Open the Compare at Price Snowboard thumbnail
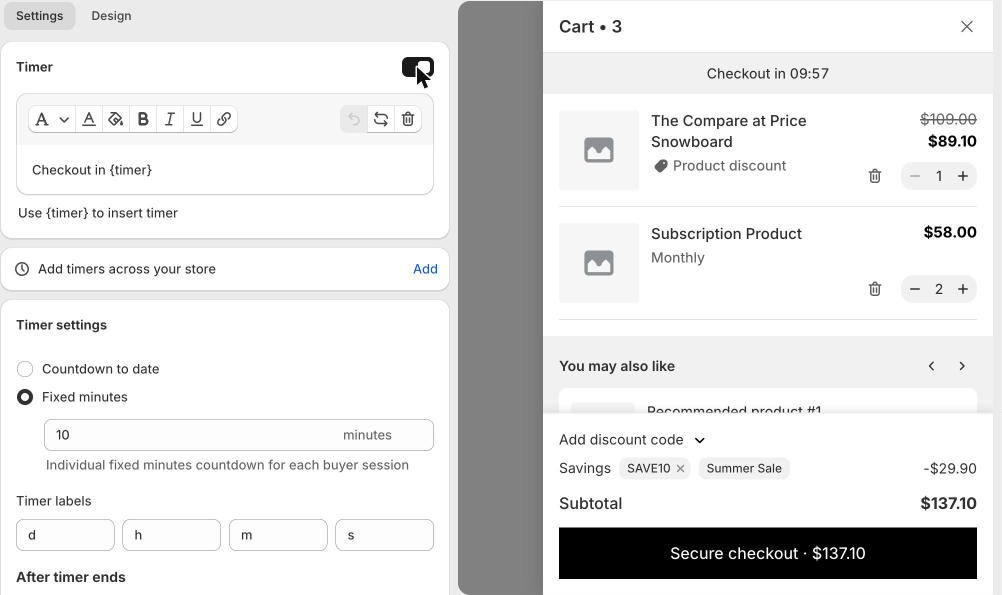 599,150
